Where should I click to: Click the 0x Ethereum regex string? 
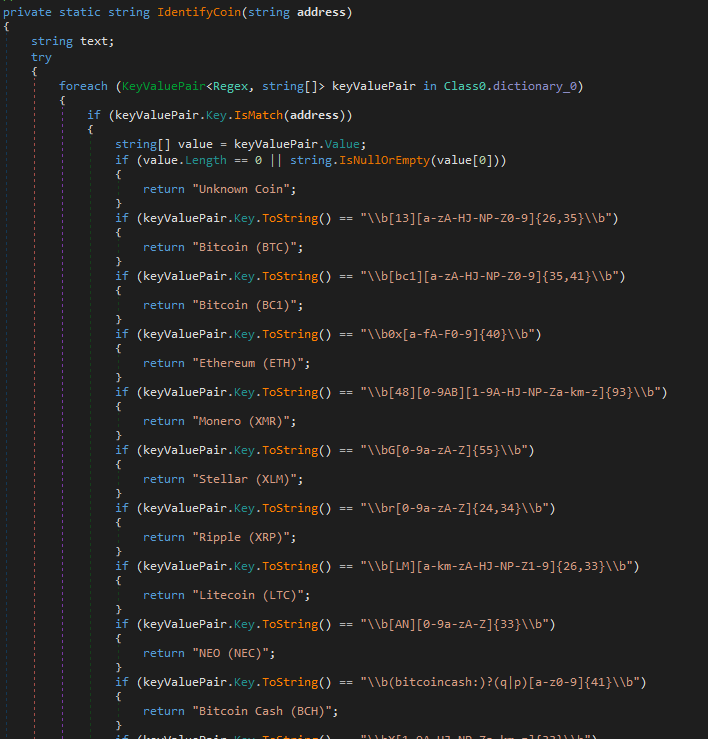click(x=447, y=334)
